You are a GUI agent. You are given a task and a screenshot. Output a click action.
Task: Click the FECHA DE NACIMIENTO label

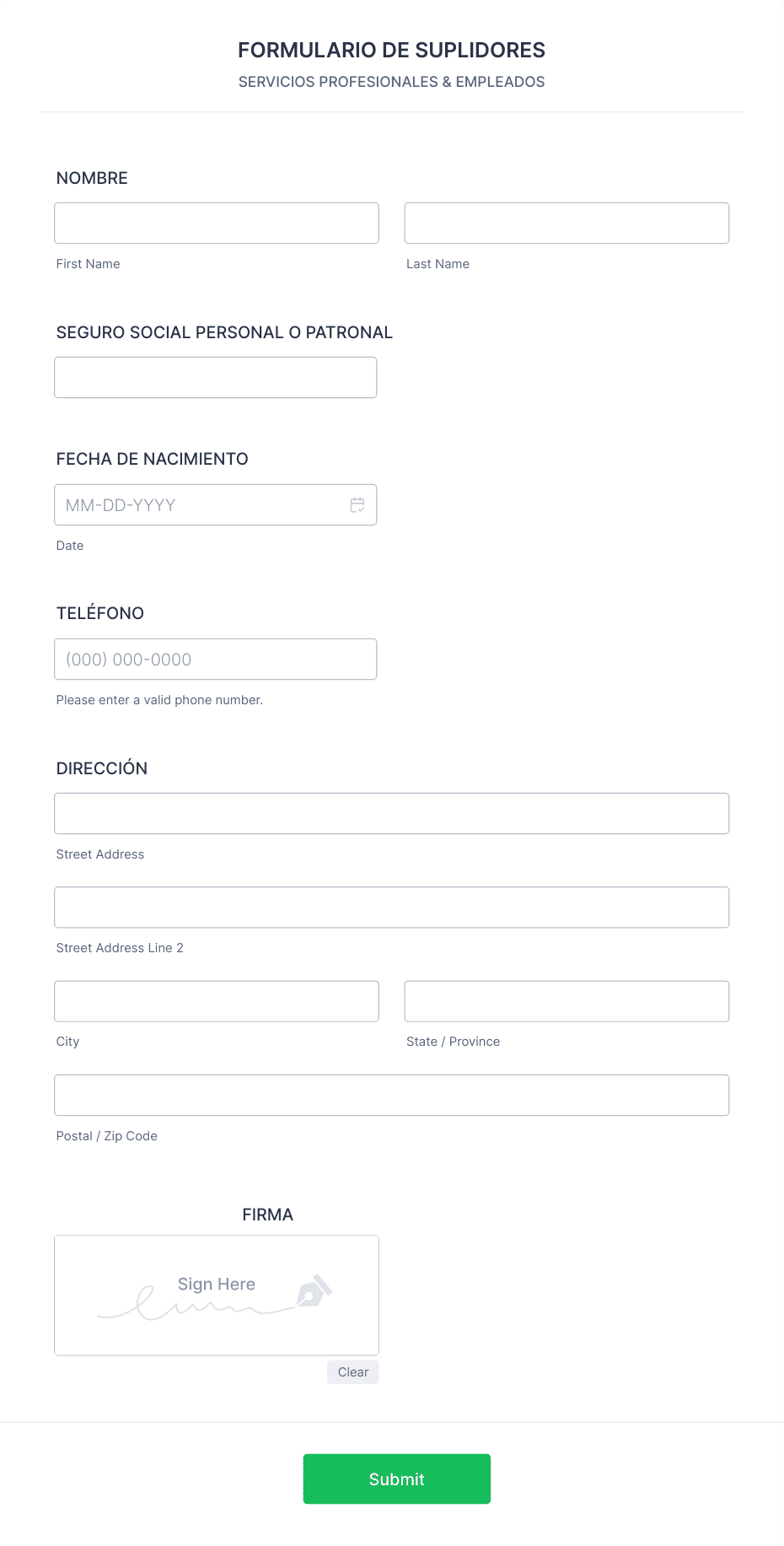[x=153, y=459]
